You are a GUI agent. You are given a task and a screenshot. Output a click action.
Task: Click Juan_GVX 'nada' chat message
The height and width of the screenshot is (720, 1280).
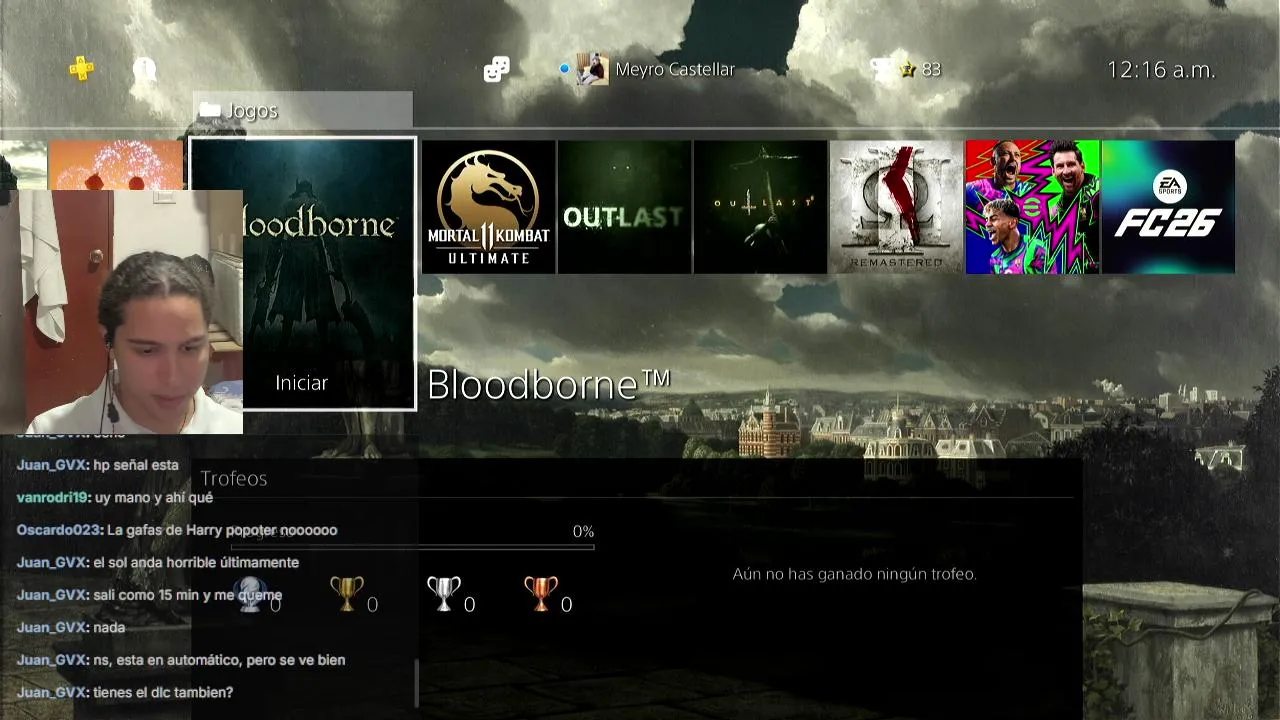tap(71, 627)
